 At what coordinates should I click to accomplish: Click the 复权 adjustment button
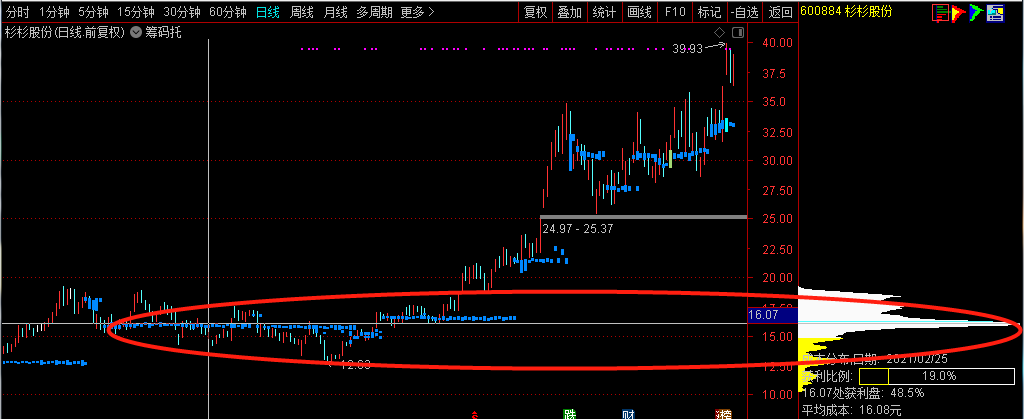click(536, 12)
